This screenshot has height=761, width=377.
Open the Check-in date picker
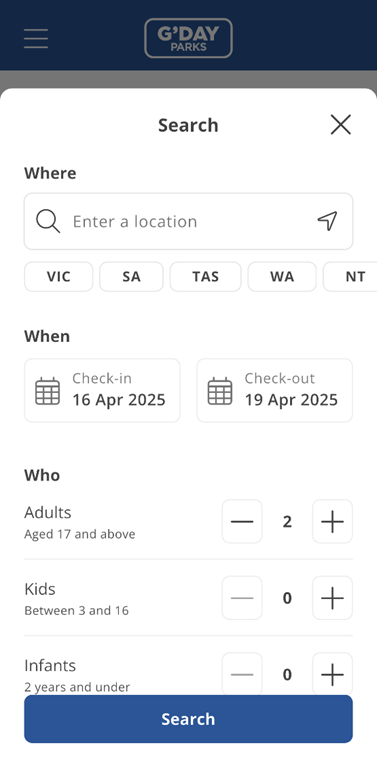[x=102, y=390]
